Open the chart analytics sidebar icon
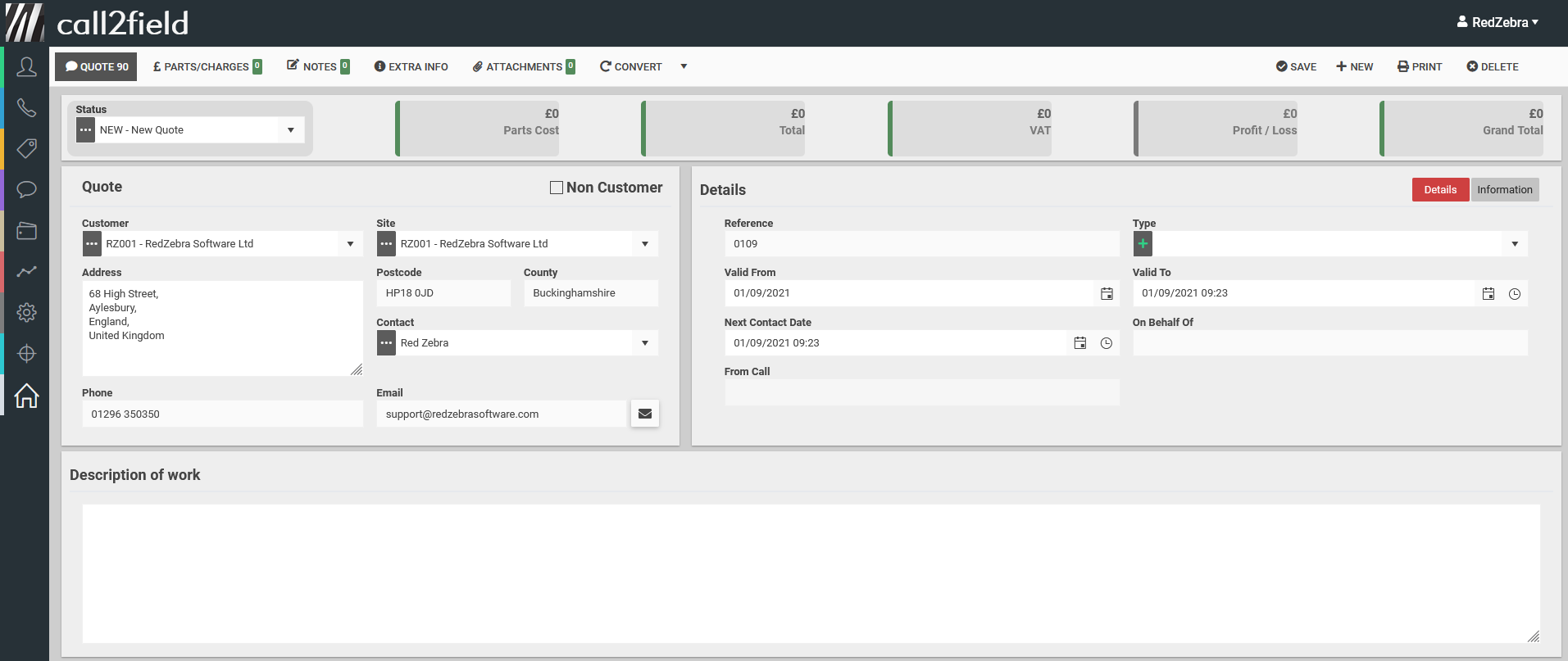The height and width of the screenshot is (661, 1568). pos(26,271)
